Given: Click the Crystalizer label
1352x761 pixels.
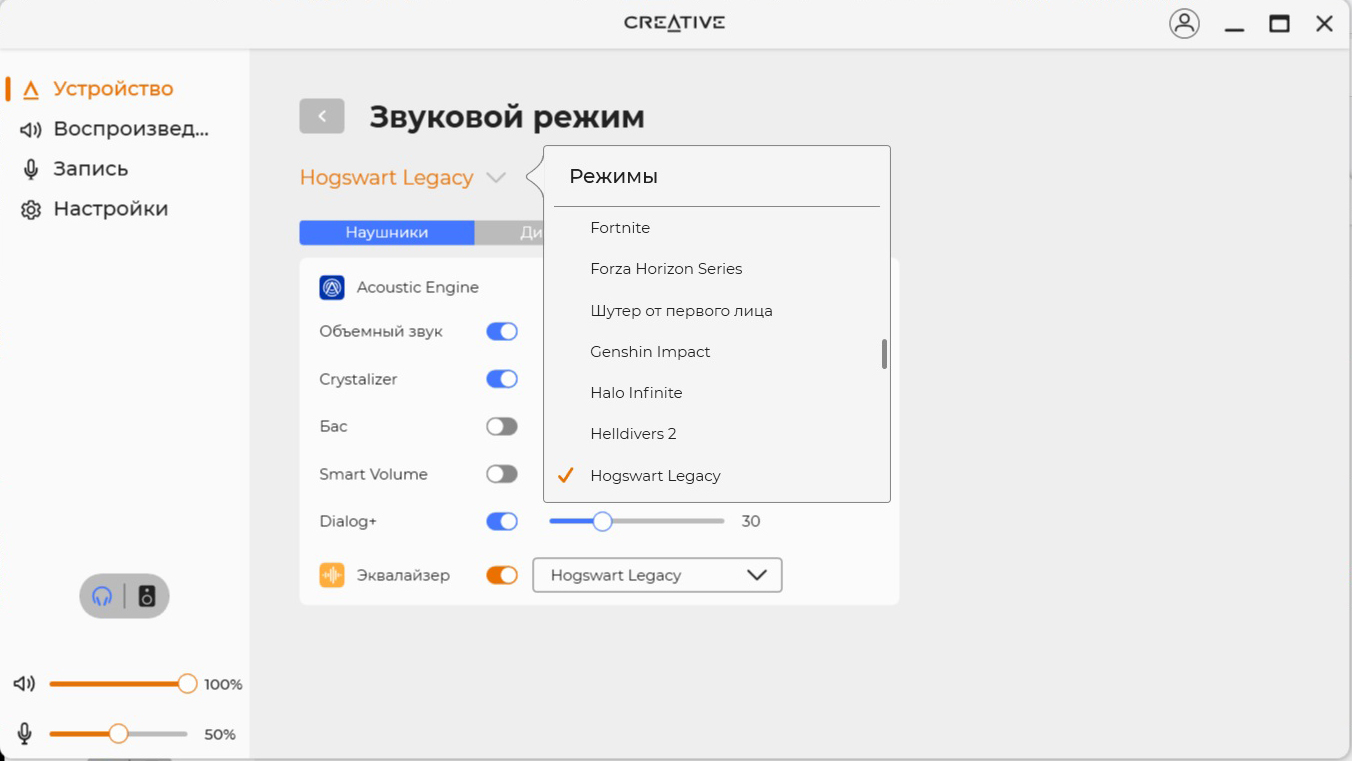Looking at the screenshot, I should [x=358, y=380].
